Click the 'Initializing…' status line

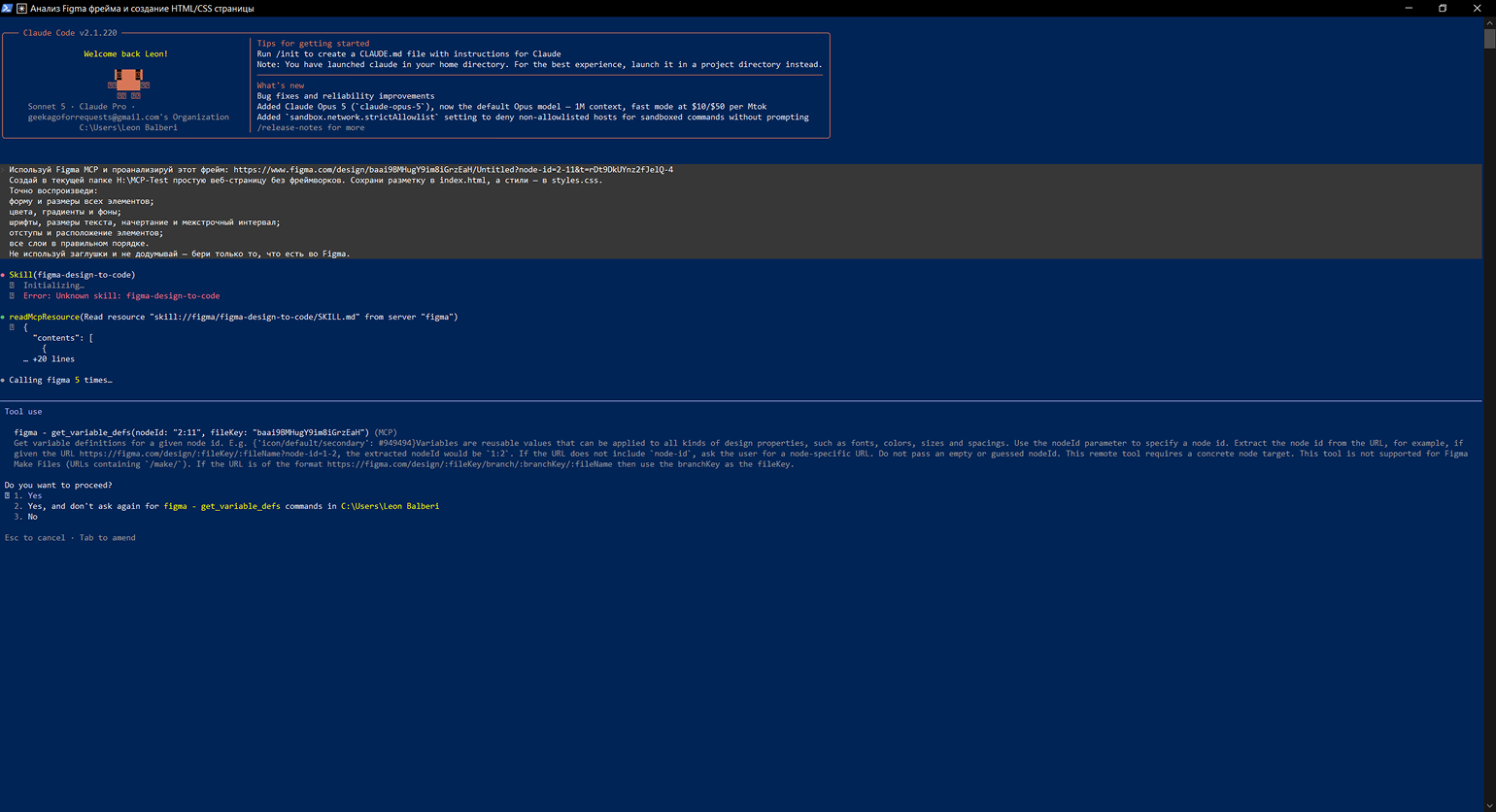click(53, 286)
